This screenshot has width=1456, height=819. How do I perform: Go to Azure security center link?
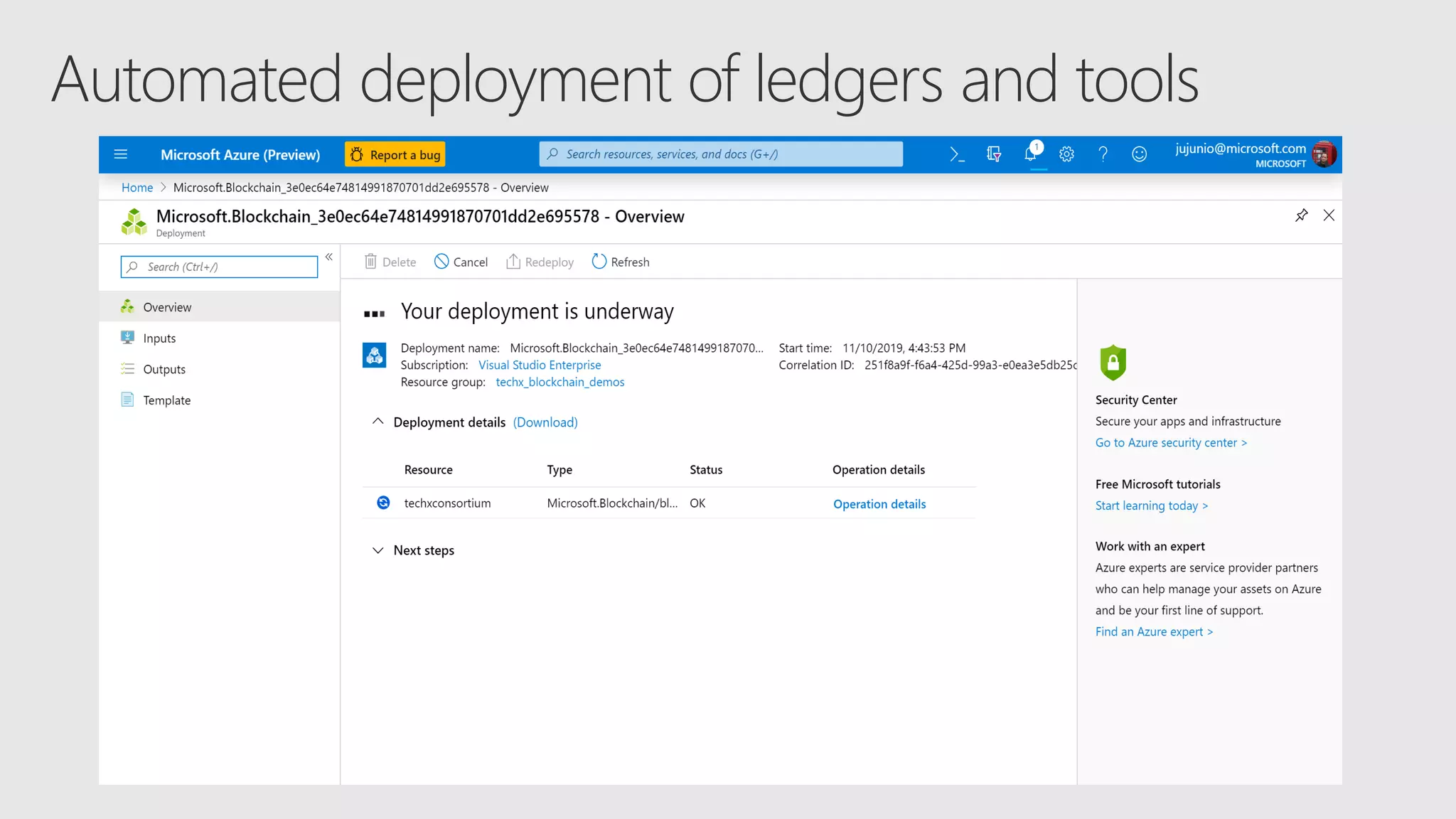click(x=1171, y=443)
